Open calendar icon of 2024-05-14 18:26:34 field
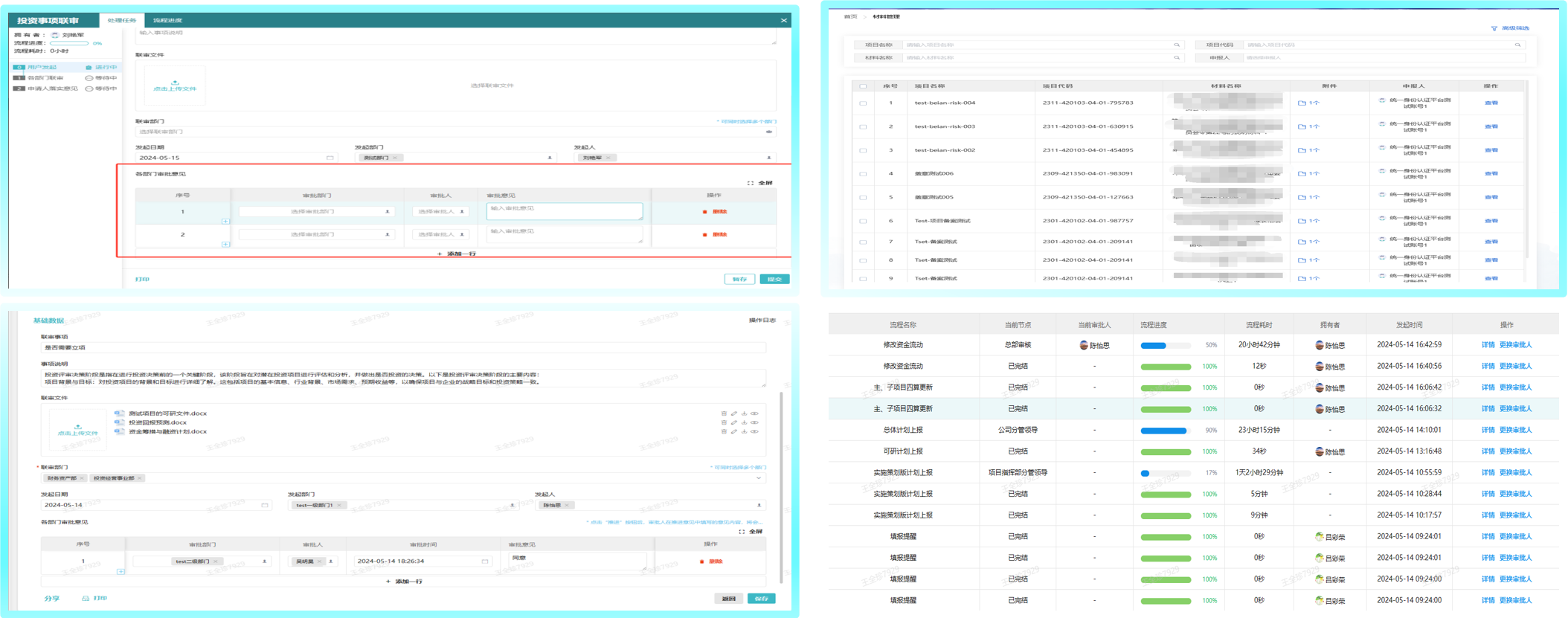 [x=485, y=561]
